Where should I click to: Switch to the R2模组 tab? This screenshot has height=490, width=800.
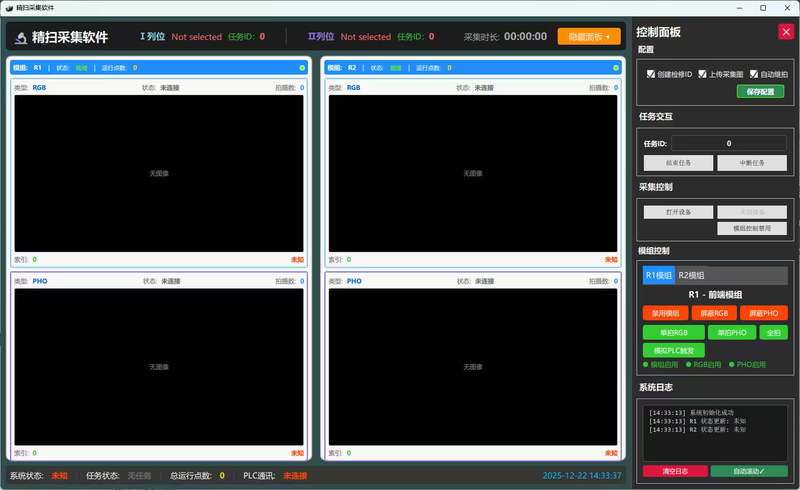[691, 275]
